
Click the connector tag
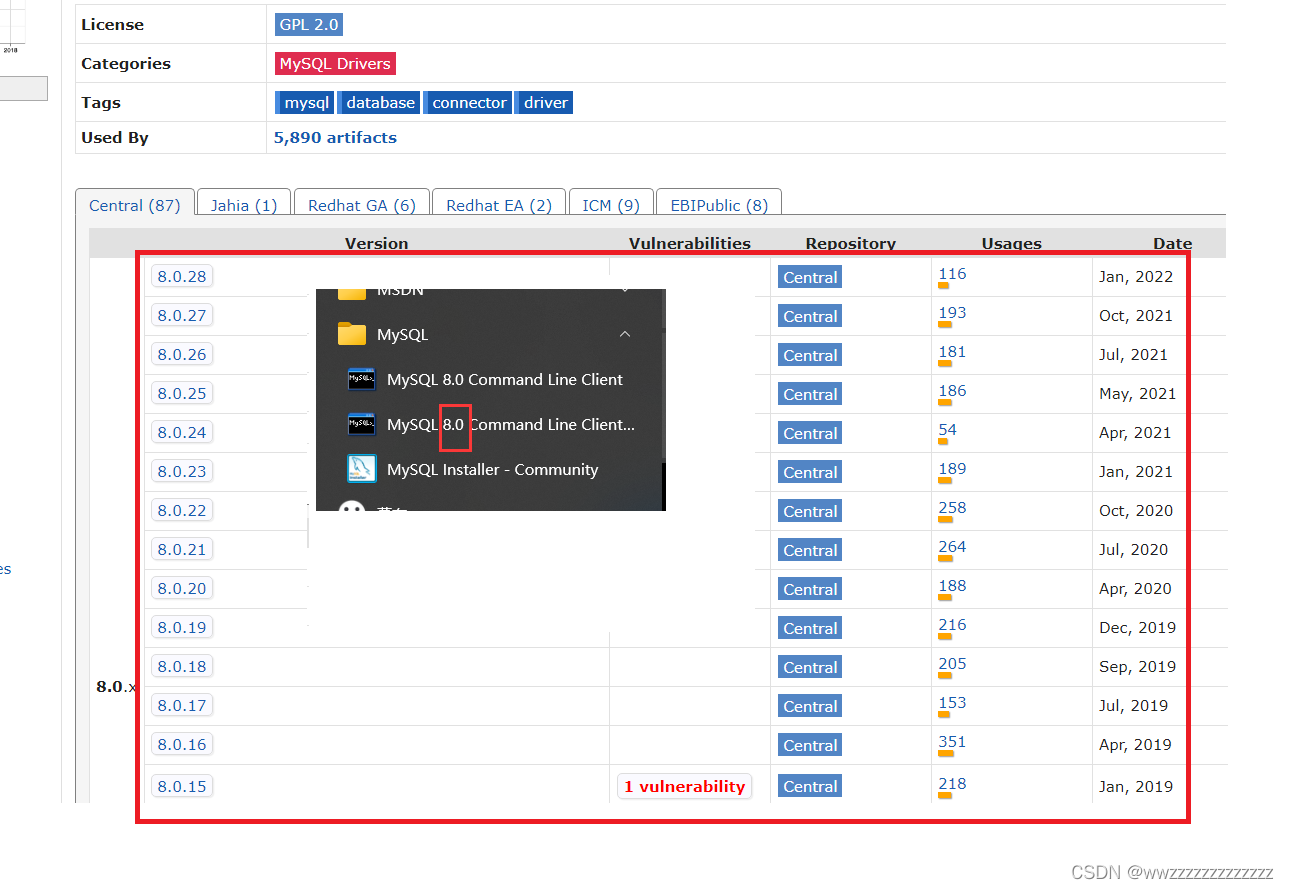pos(469,103)
